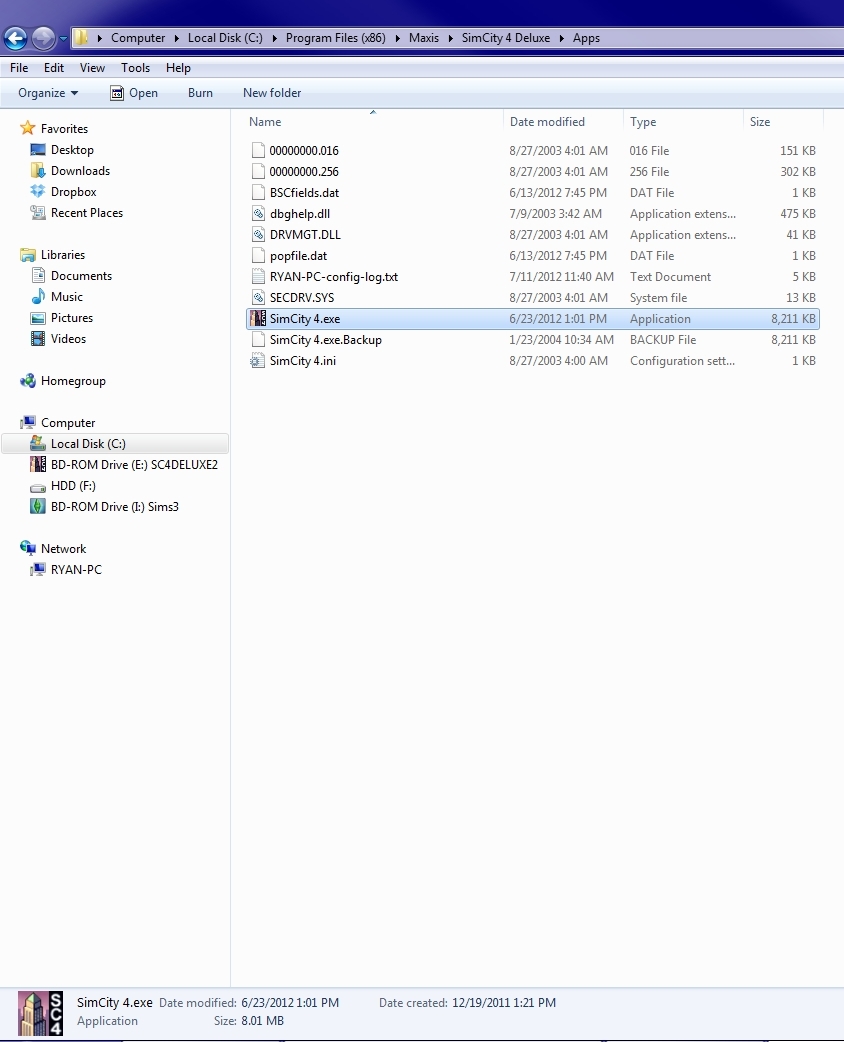Click the 7/9/2003 3:42 AM date cell
The height and width of the screenshot is (1042, 844).
[x=556, y=213]
